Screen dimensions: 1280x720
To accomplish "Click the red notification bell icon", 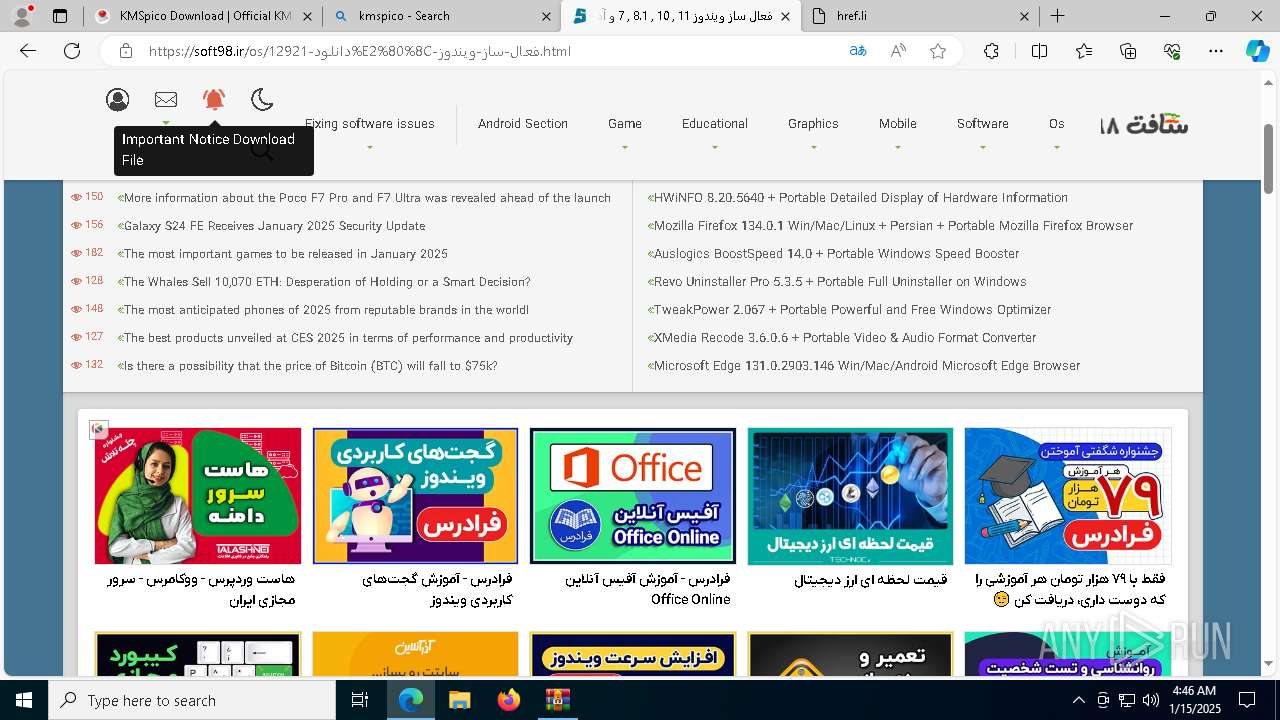I will [214, 99].
